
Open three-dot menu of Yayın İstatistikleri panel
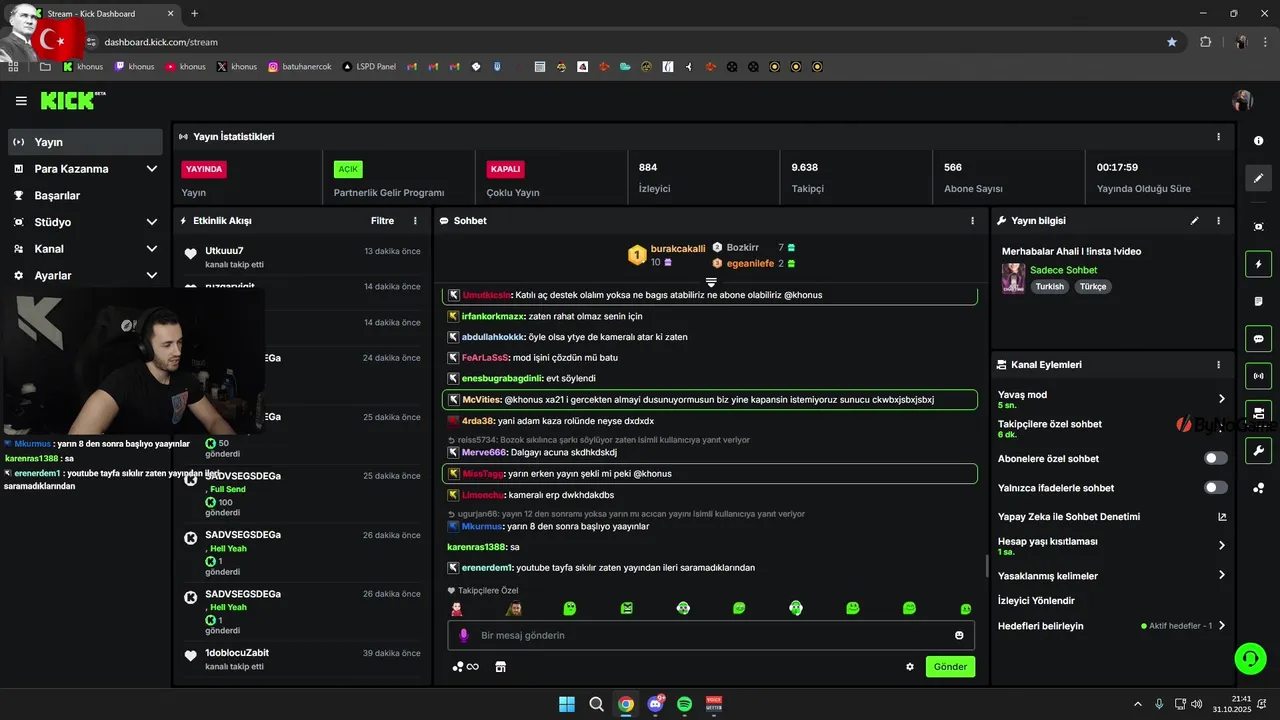coord(1218,137)
